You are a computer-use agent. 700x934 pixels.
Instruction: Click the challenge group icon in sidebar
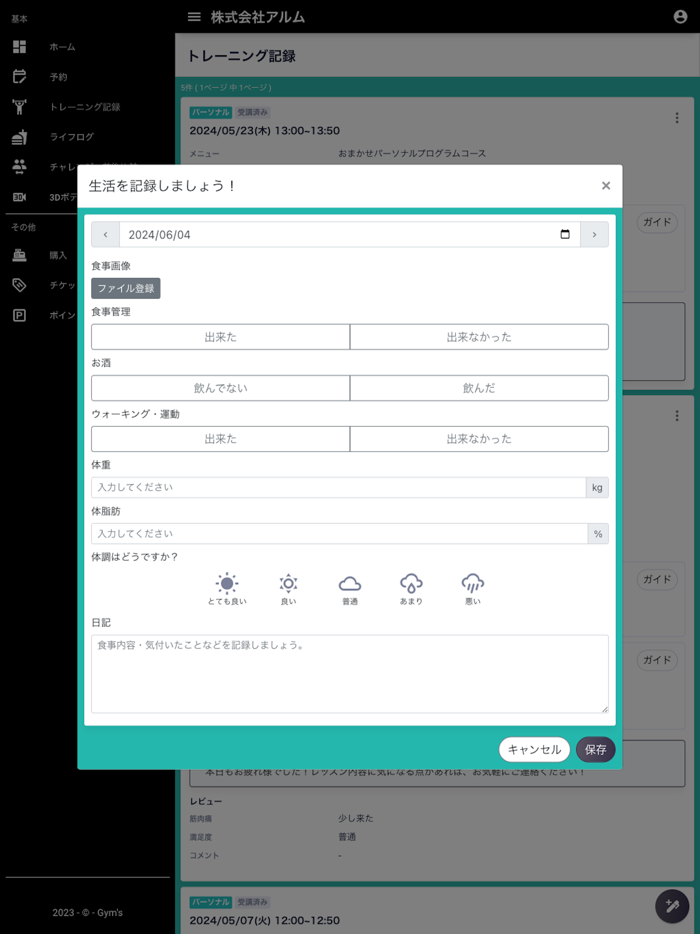point(20,167)
